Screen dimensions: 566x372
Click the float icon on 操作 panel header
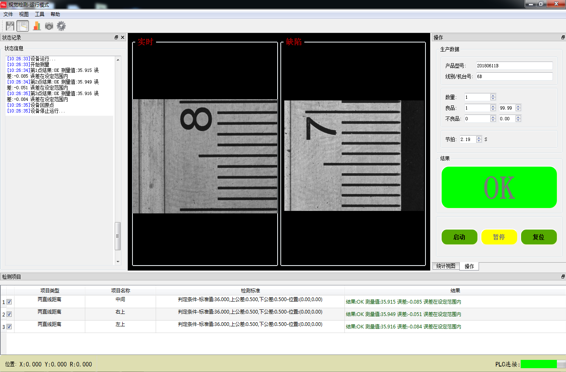coord(562,37)
